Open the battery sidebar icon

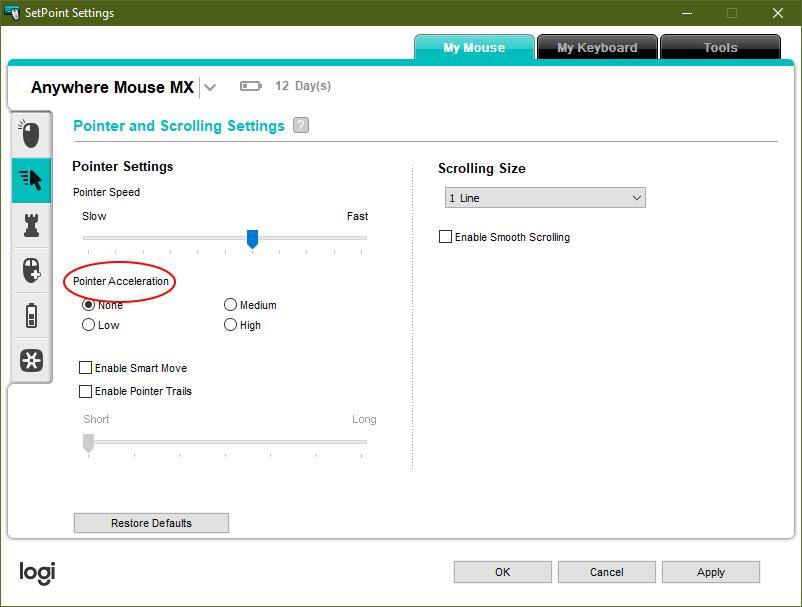pos(31,316)
